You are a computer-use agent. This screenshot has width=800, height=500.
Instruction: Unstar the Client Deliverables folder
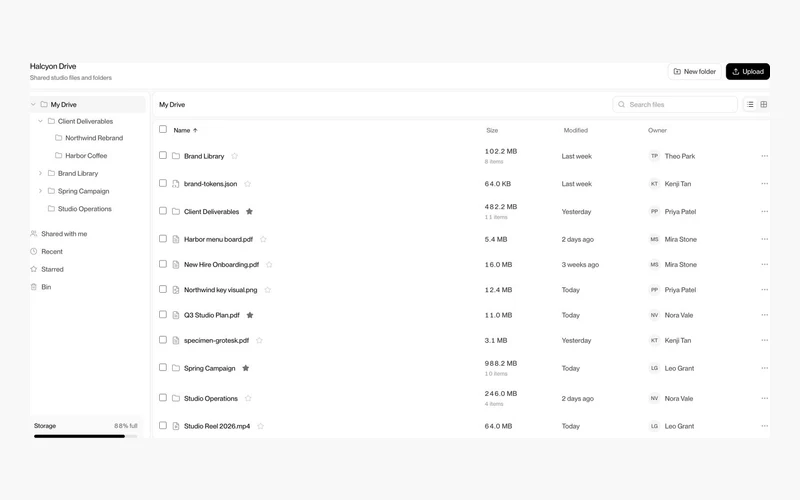[x=249, y=211]
